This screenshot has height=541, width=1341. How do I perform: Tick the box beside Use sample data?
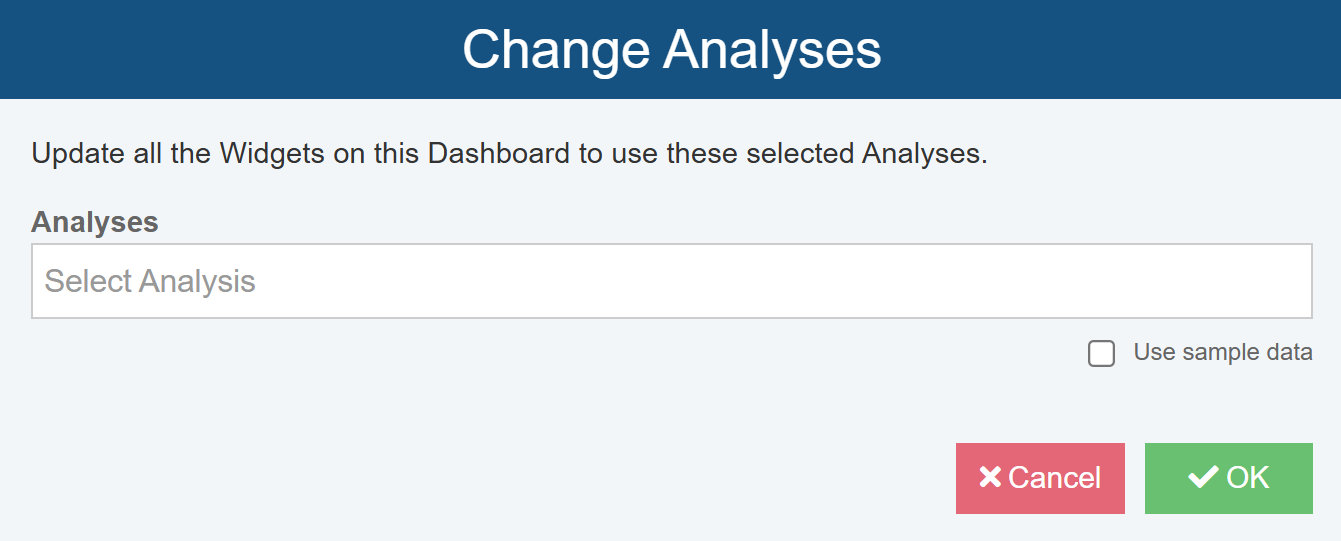point(1101,354)
